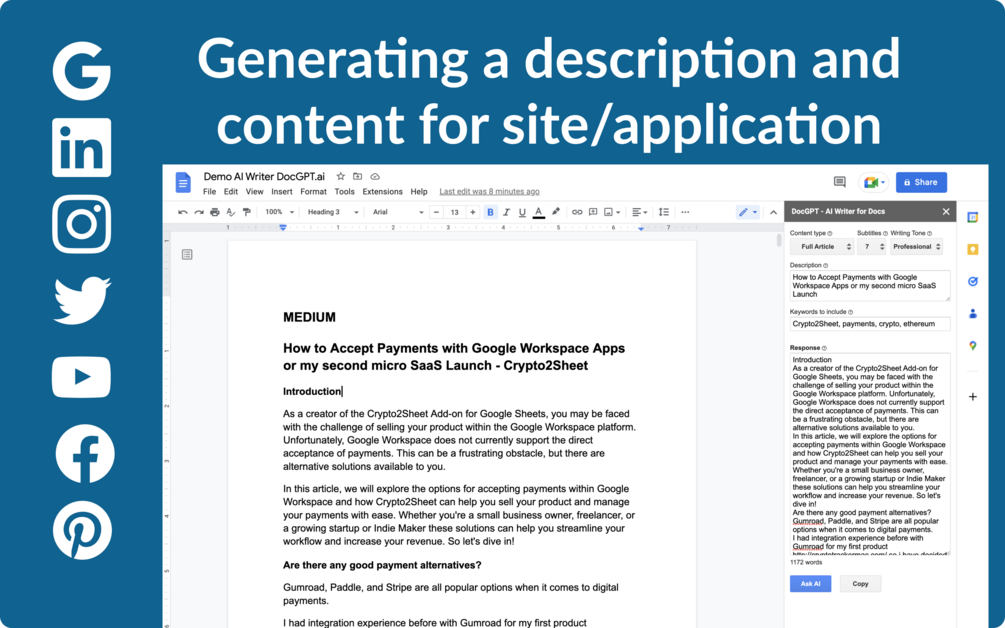Move the document using the folder icon
Image resolution: width=1005 pixels, height=628 pixels.
[x=358, y=176]
